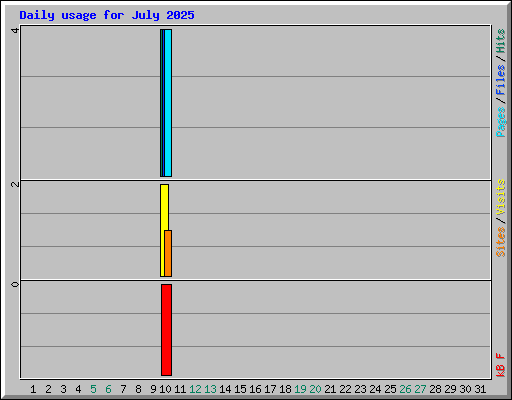Click the y-axis value 2
This screenshot has width=512, height=400.
15,184
